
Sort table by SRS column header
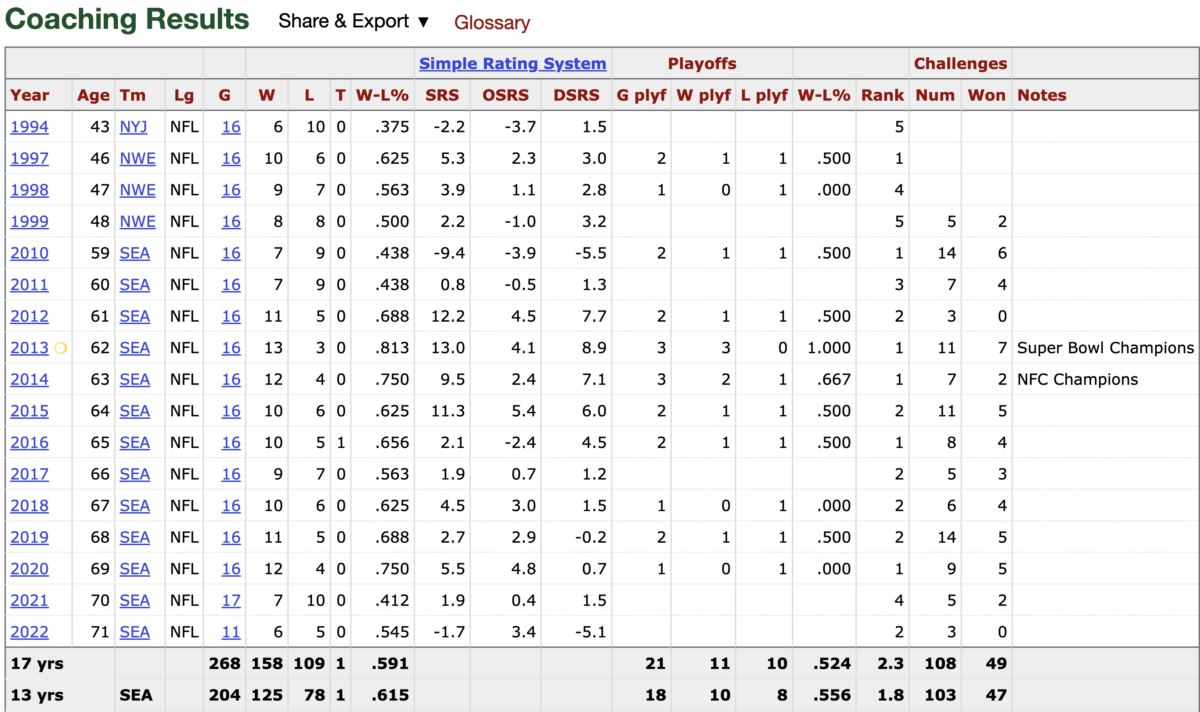pyautogui.click(x=442, y=95)
